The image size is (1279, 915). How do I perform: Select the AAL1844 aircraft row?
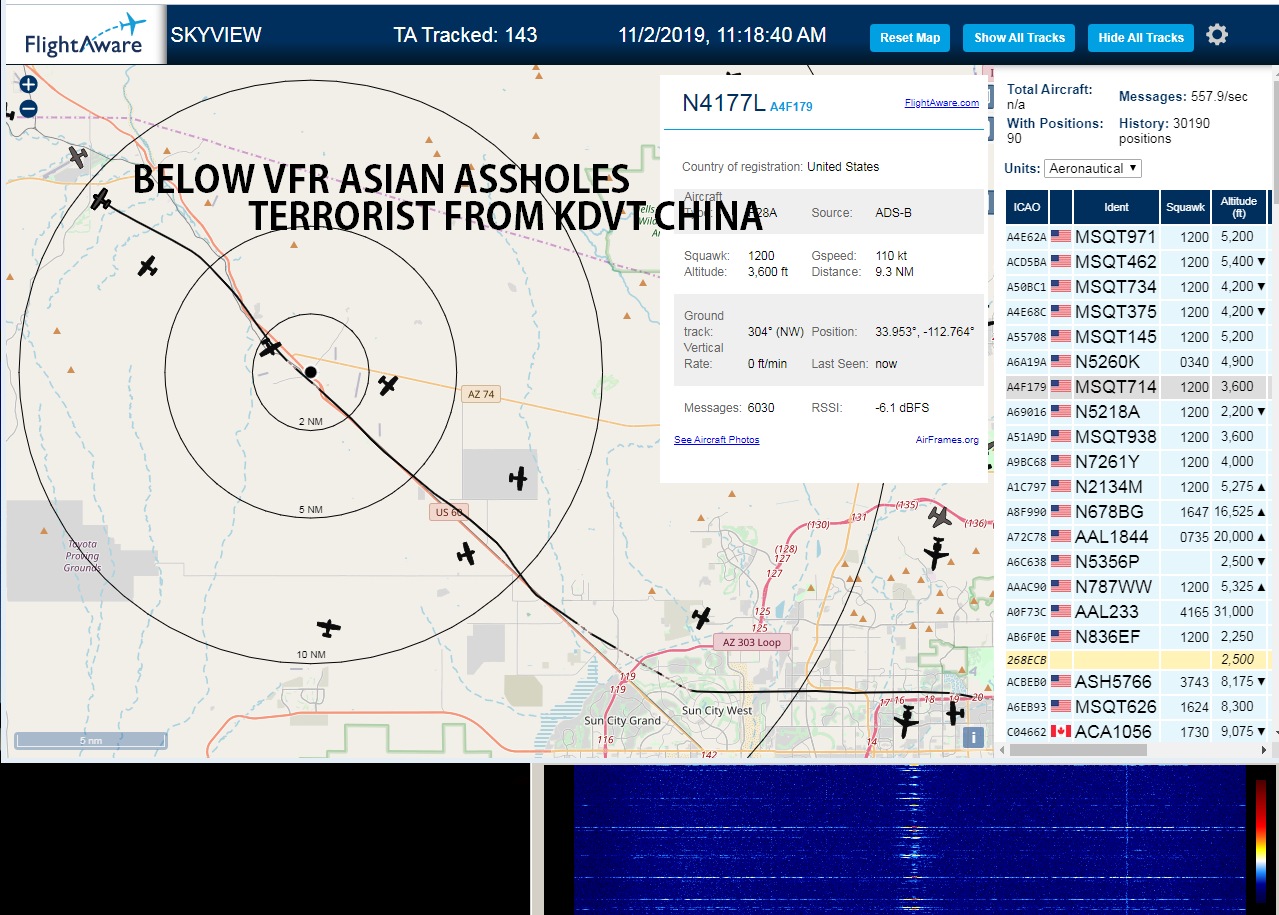click(1137, 537)
